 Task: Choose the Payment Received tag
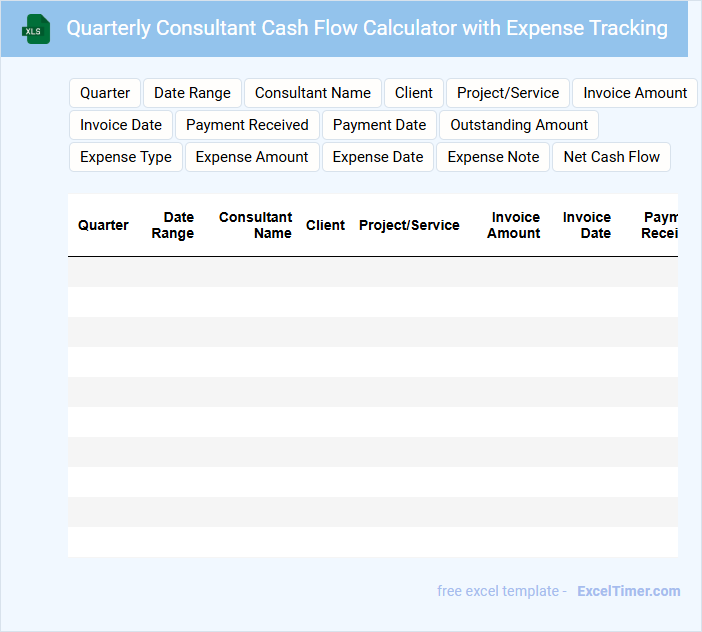pyautogui.click(x=247, y=125)
